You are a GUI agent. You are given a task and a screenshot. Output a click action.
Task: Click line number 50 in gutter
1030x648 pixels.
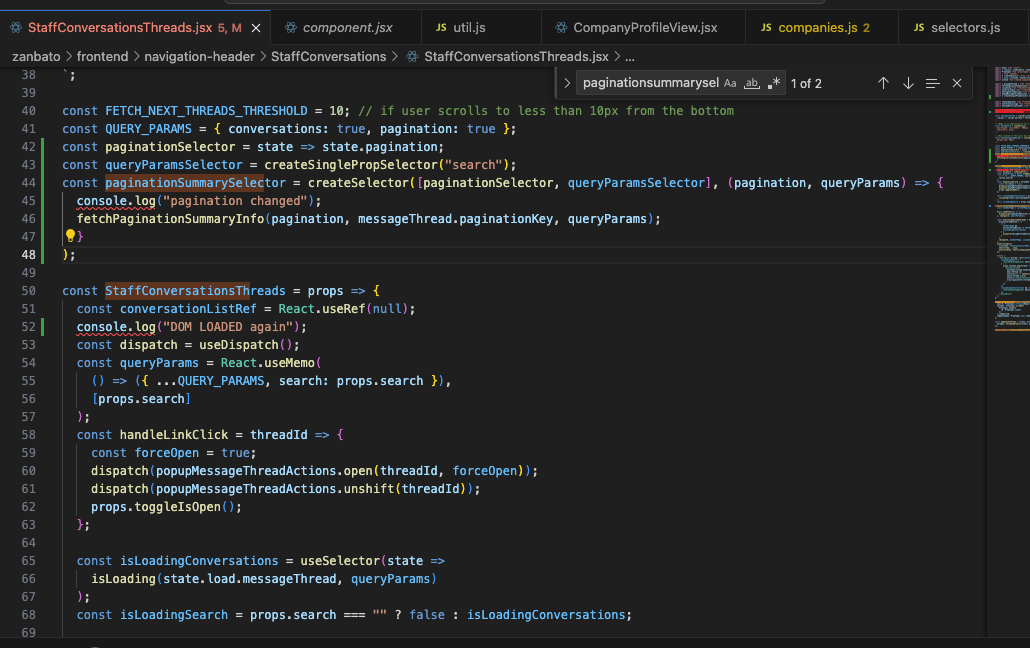(x=28, y=291)
